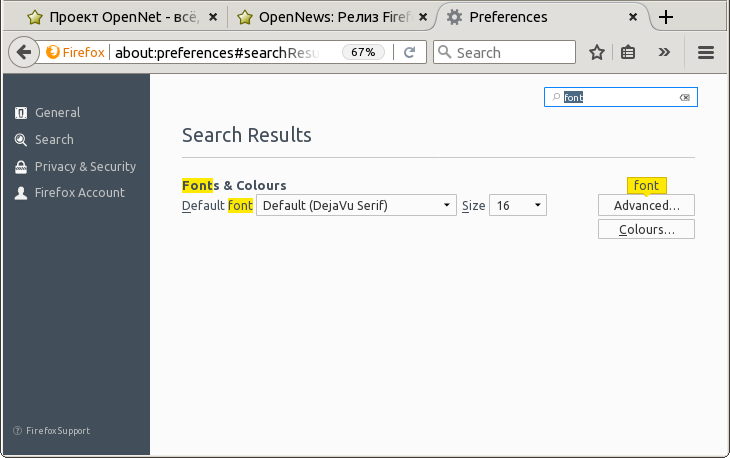Open the hamburger application menu
Viewport: 730px width, 458px height.
pos(706,53)
